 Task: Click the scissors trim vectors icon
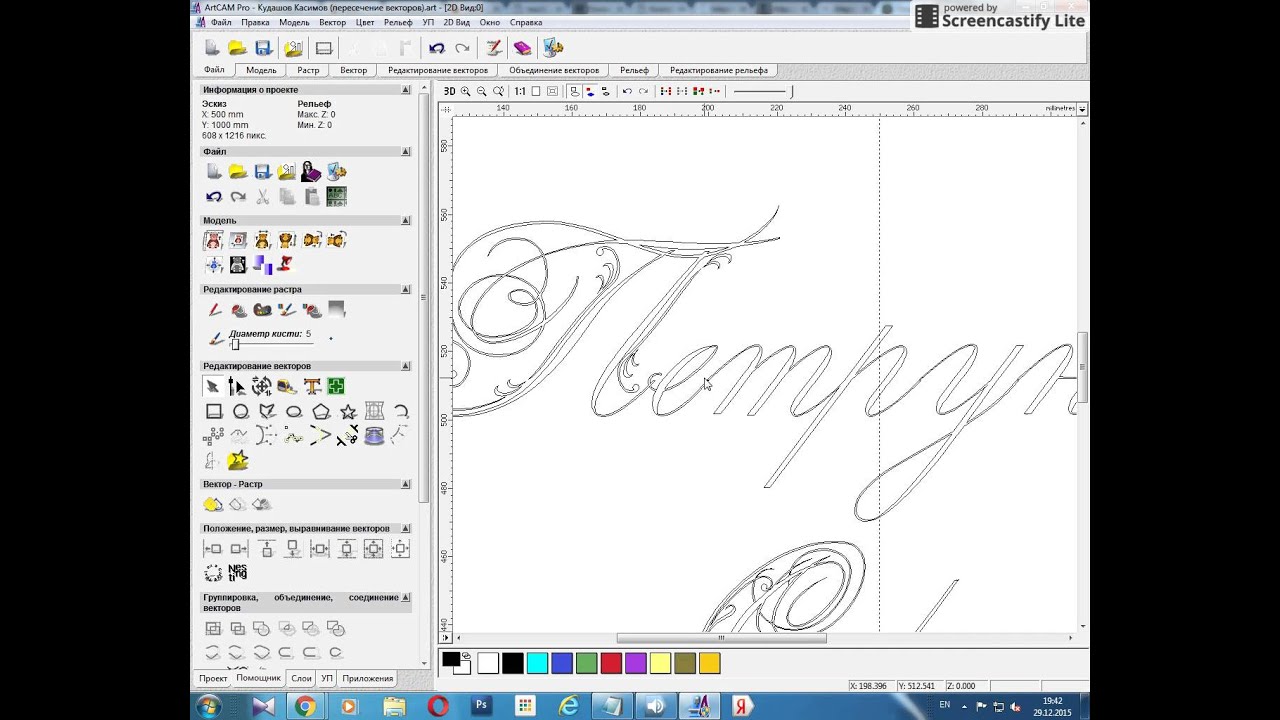pyautogui.click(x=348, y=435)
